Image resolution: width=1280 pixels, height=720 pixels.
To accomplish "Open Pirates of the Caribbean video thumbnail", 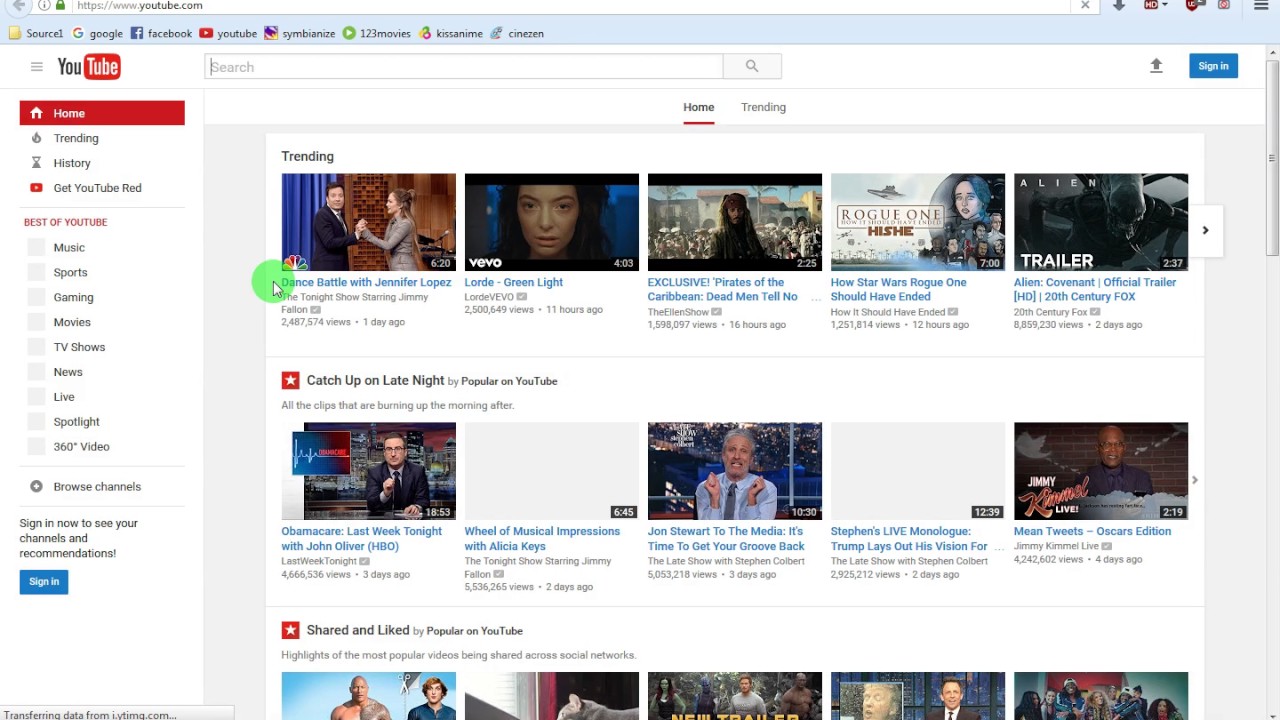I will click(x=734, y=222).
